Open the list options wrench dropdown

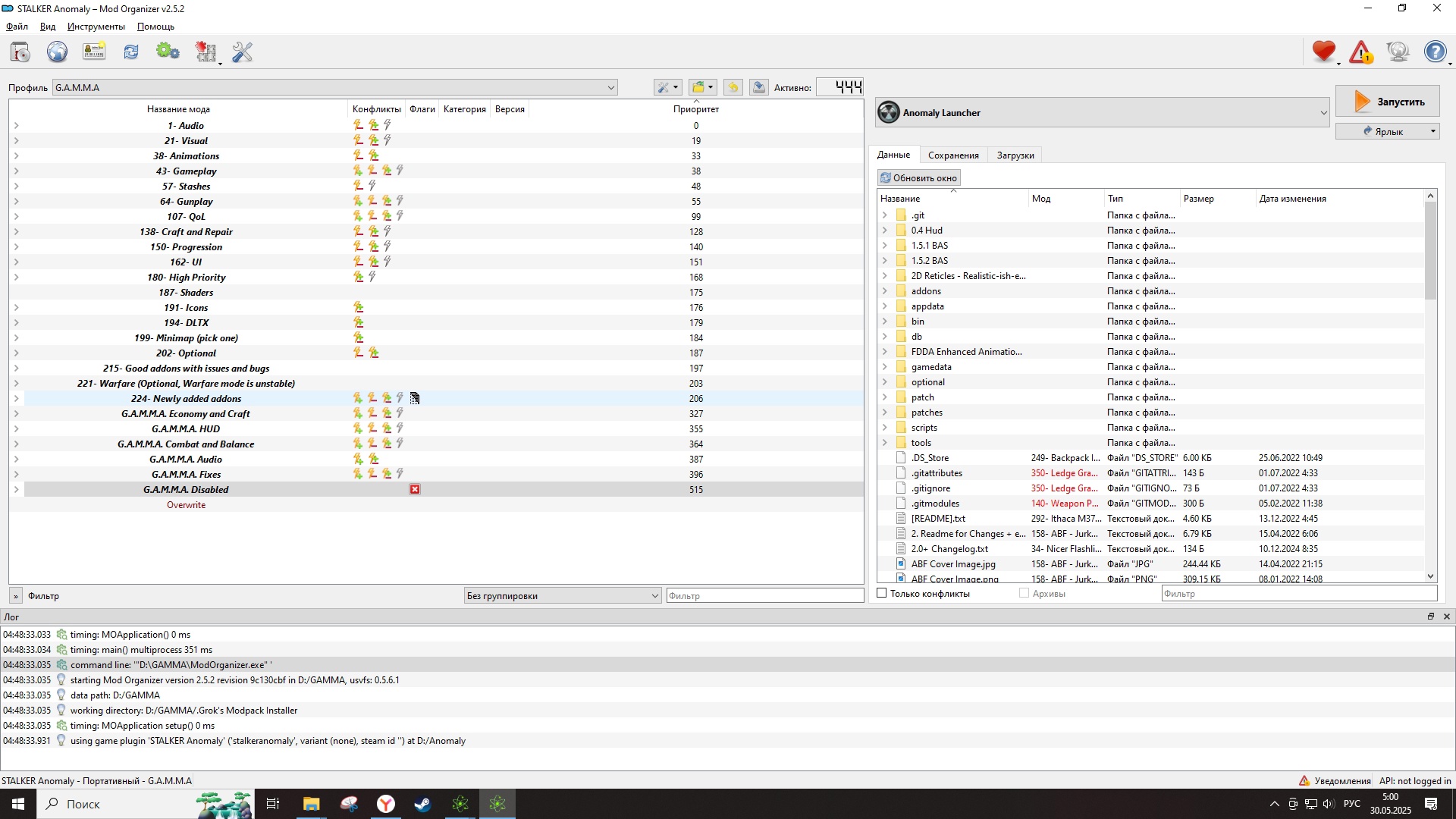[667, 87]
